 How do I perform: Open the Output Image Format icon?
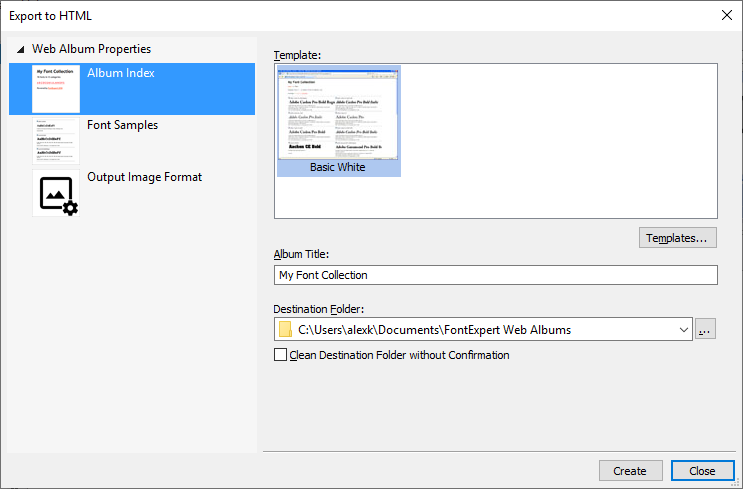[x=56, y=193]
